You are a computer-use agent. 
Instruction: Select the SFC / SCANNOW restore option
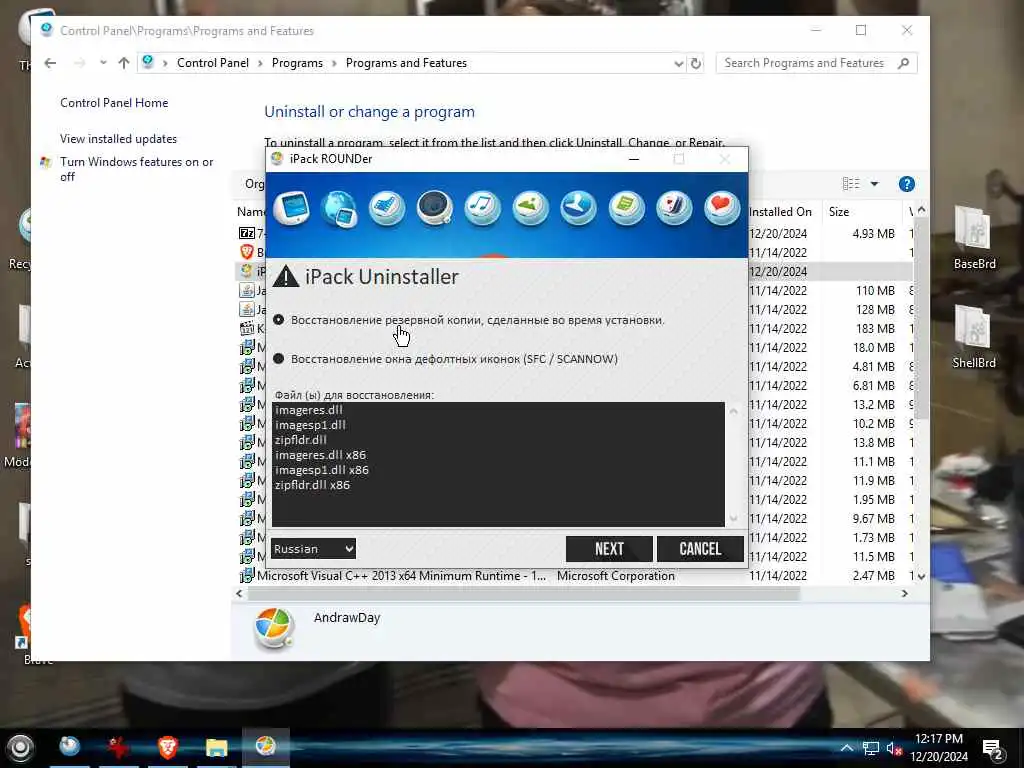(x=279, y=359)
